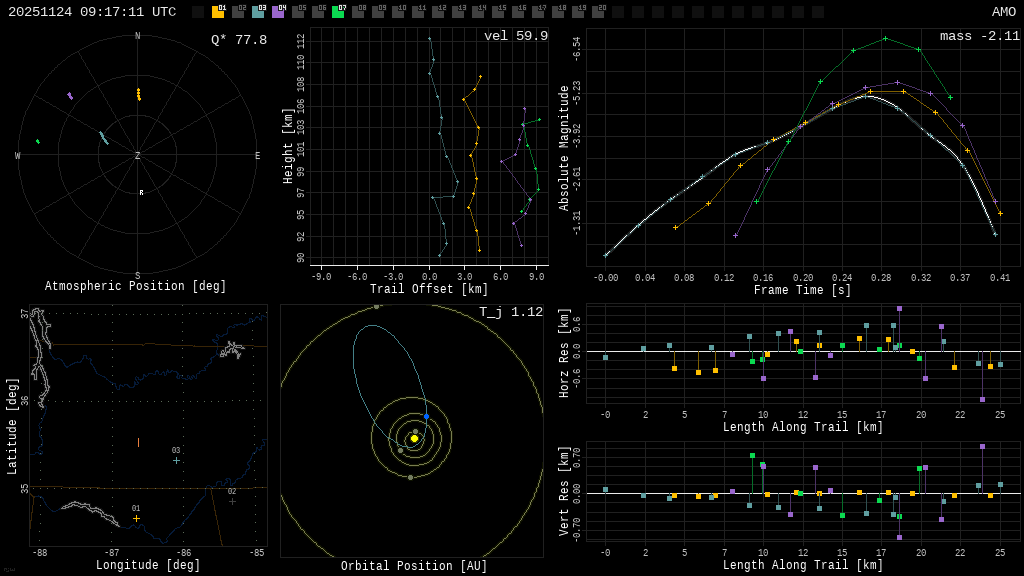Click the UTC timestamp in top bar
The image size is (1024, 576).
coord(92,12)
